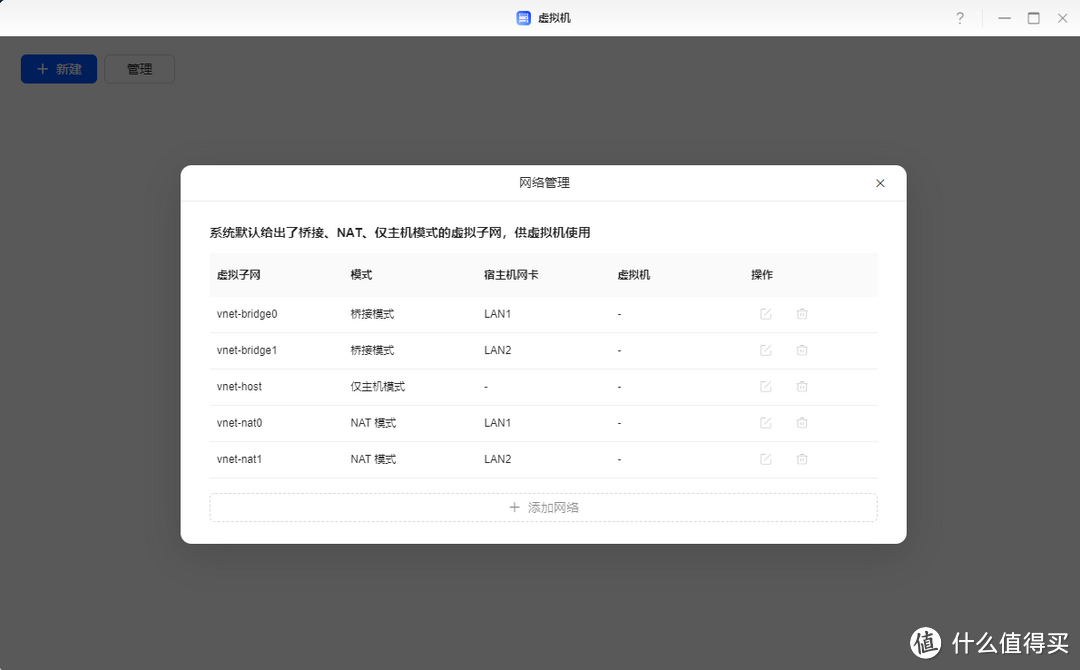Close the 网络管理 dialog
This screenshot has height=670, width=1080.
tap(879, 183)
